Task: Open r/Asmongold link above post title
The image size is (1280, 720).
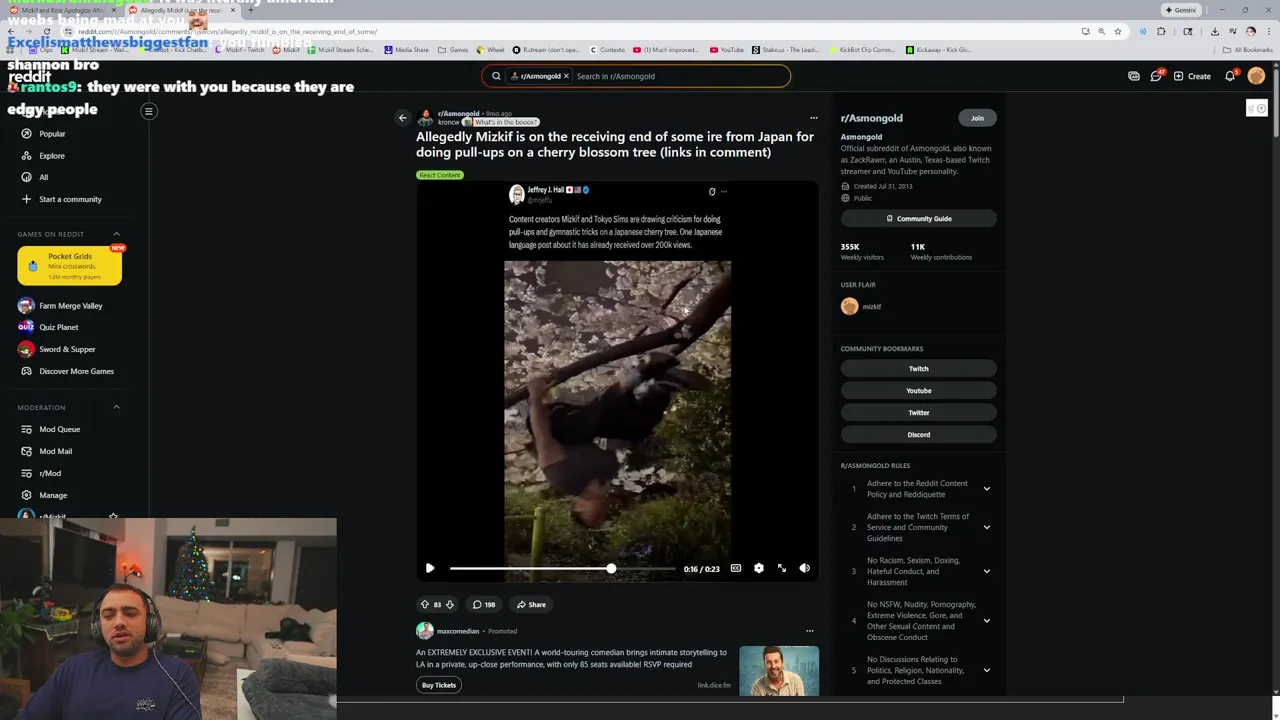Action: pyautogui.click(x=459, y=114)
